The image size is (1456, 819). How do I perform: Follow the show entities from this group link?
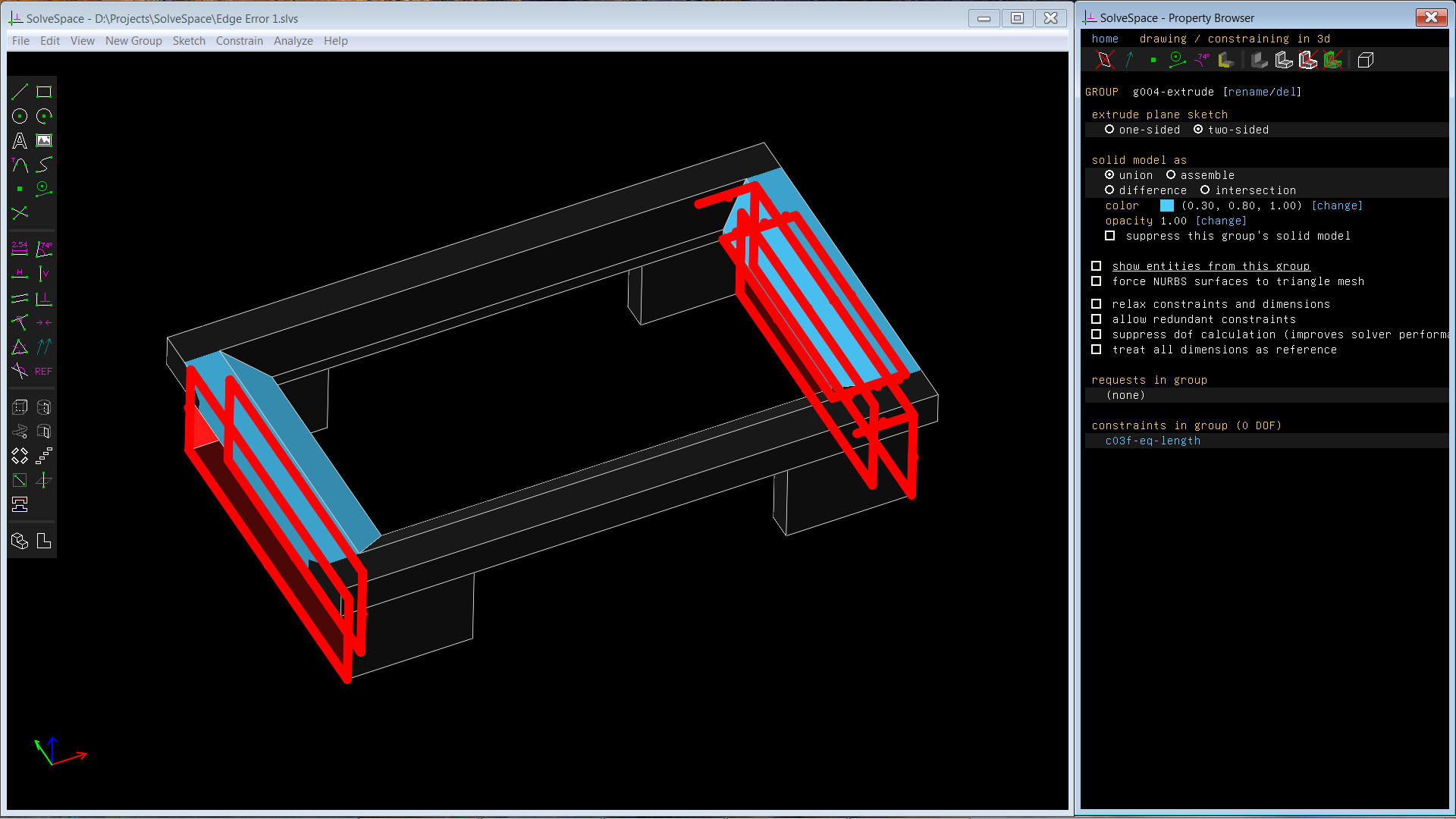1211,266
